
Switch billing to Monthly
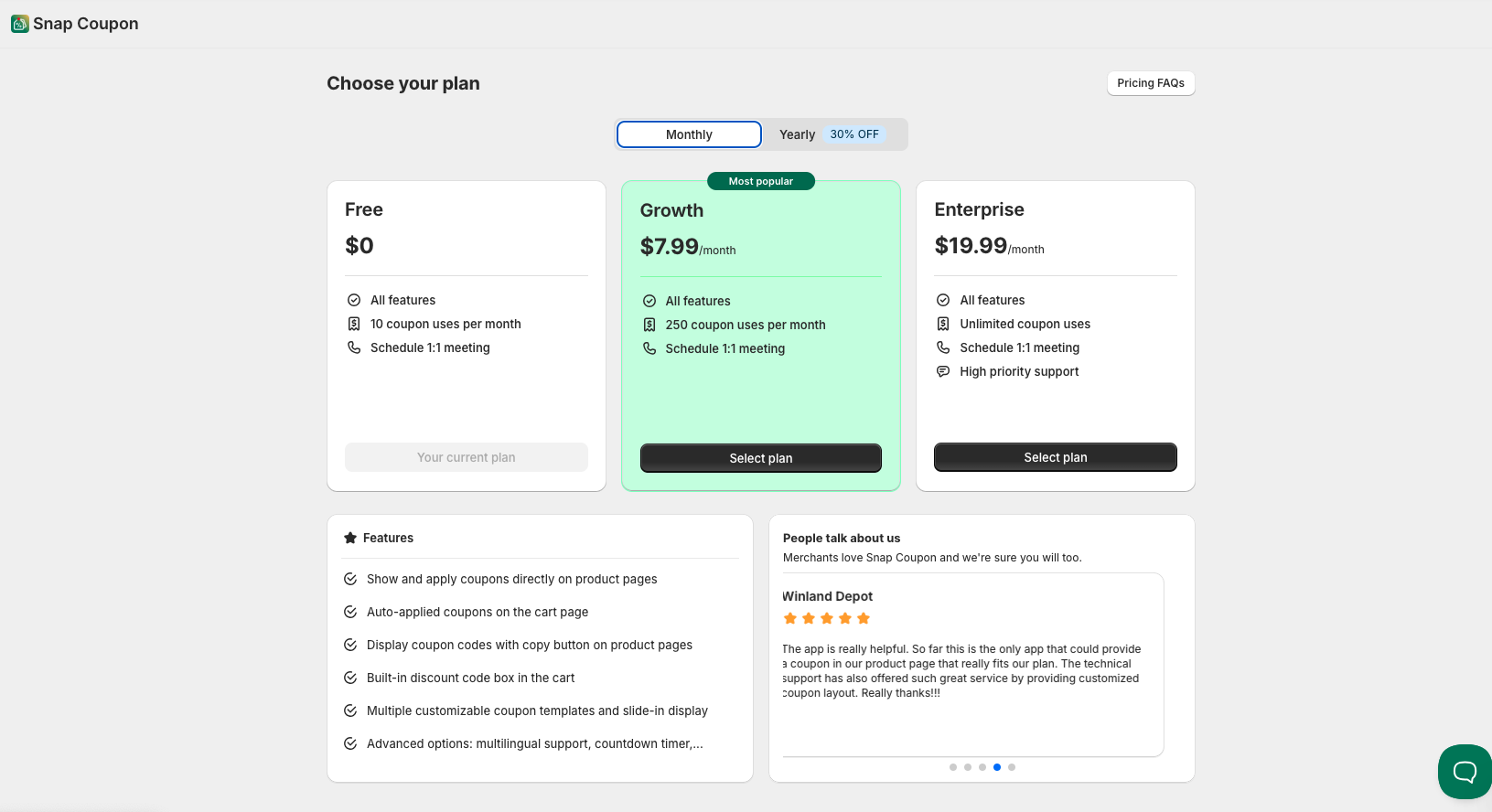(x=689, y=134)
